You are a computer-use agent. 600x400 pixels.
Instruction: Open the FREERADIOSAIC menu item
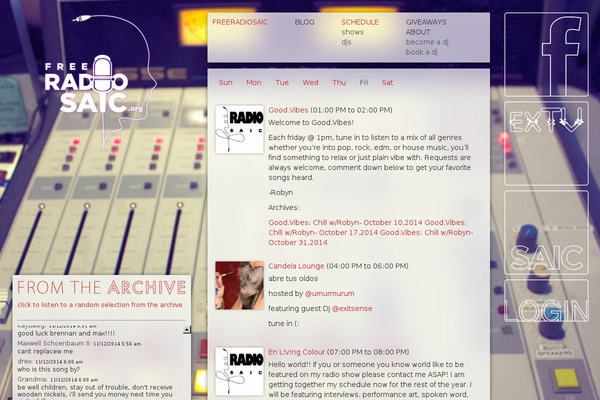[x=240, y=22]
